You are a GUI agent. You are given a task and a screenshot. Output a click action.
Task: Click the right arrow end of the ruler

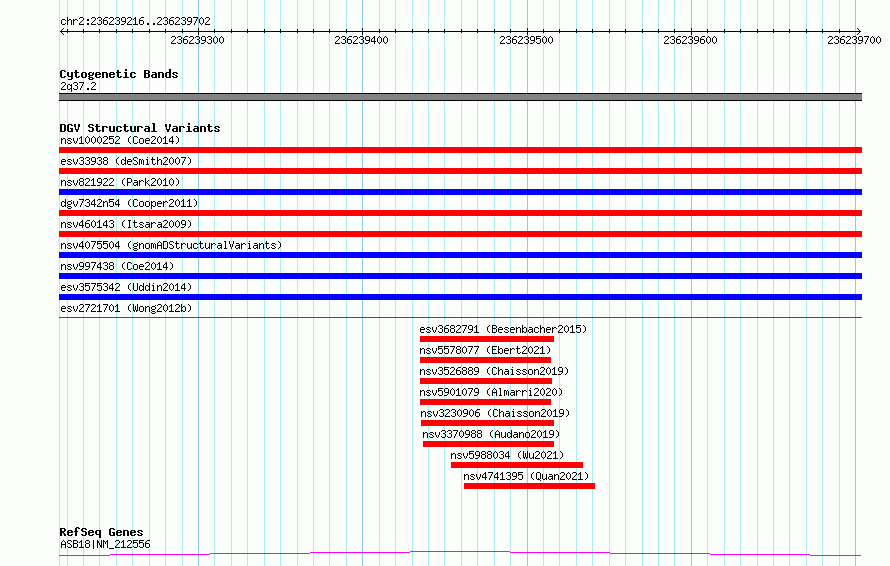859,31
